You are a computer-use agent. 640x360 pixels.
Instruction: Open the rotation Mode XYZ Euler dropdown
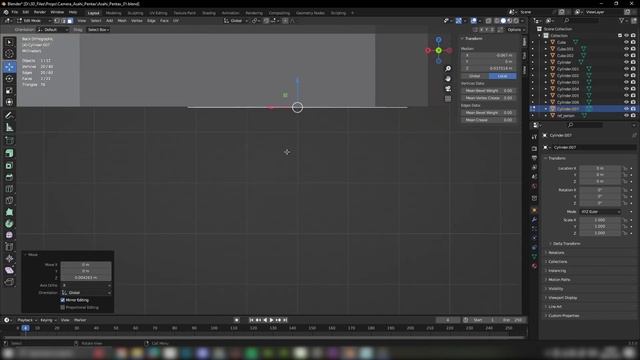click(600, 212)
